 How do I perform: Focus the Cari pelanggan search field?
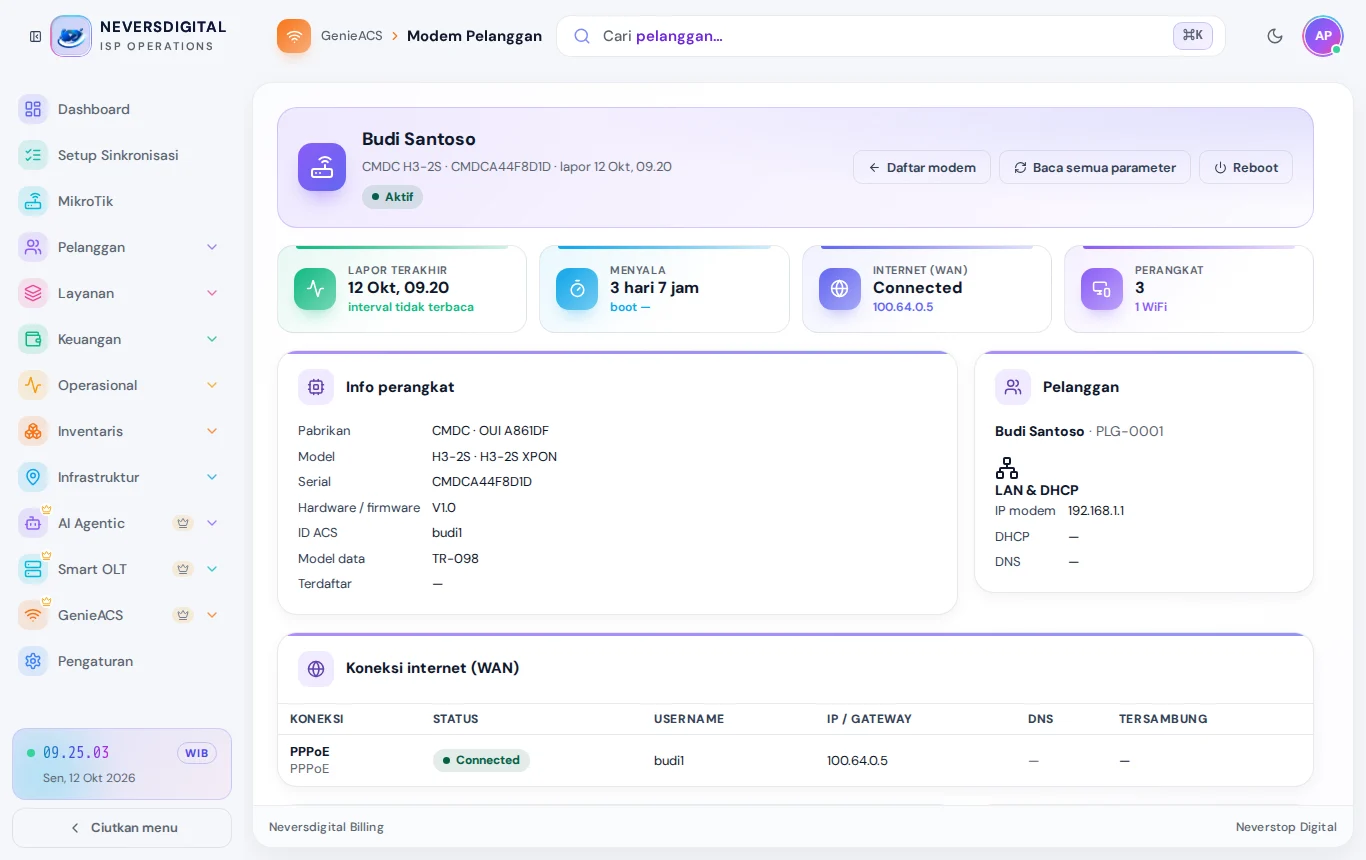pos(891,36)
